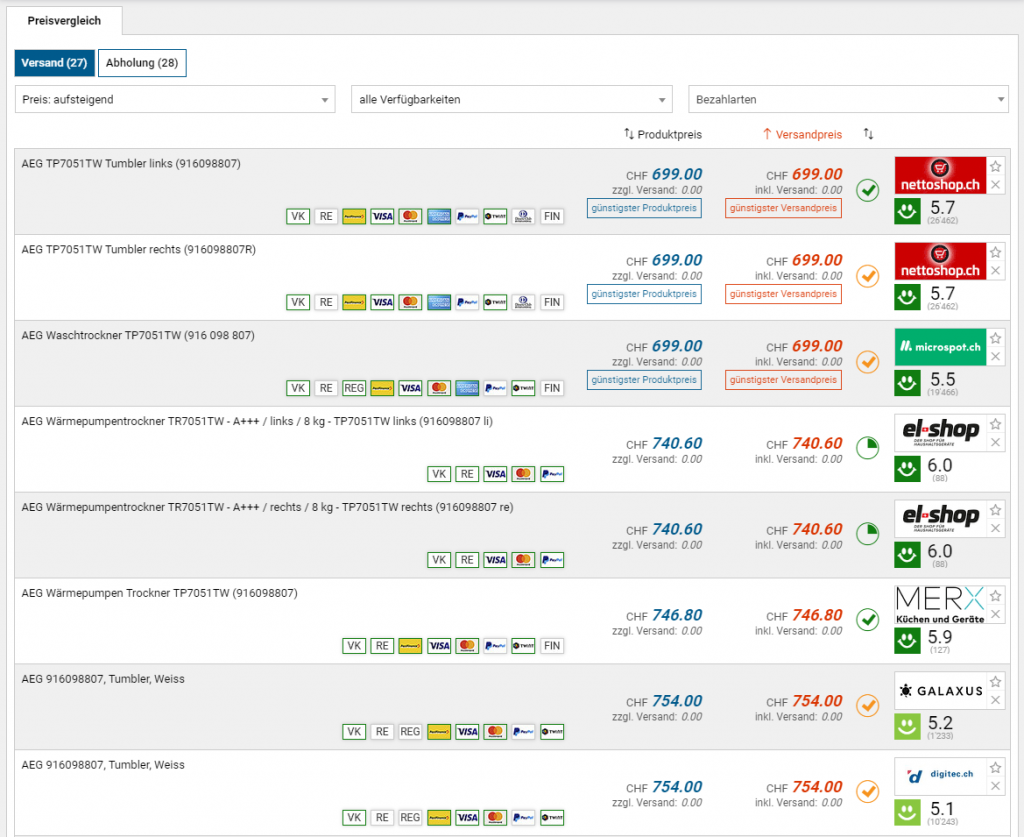This screenshot has height=837, width=1024.
Task: Sort by the Versandpreis column header
Action: 802,134
